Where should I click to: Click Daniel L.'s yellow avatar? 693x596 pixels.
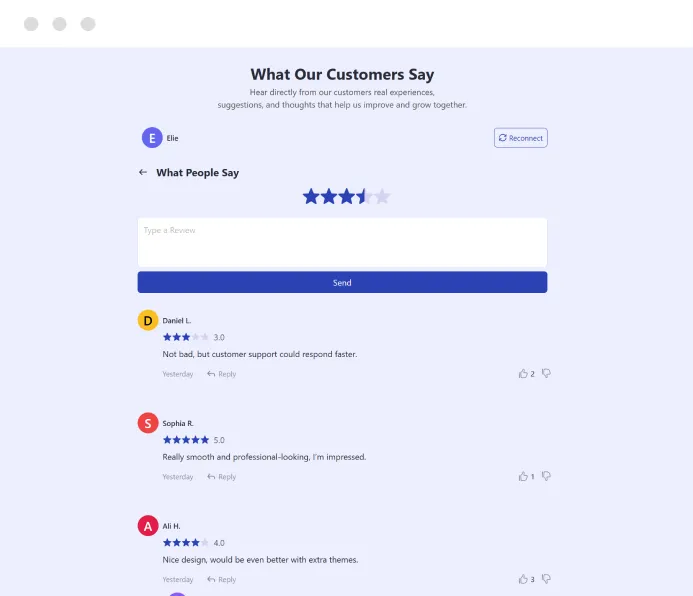coord(148,321)
